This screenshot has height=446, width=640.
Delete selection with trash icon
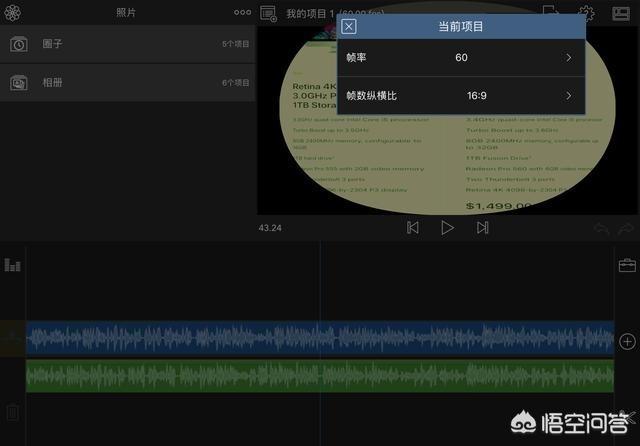point(12,413)
